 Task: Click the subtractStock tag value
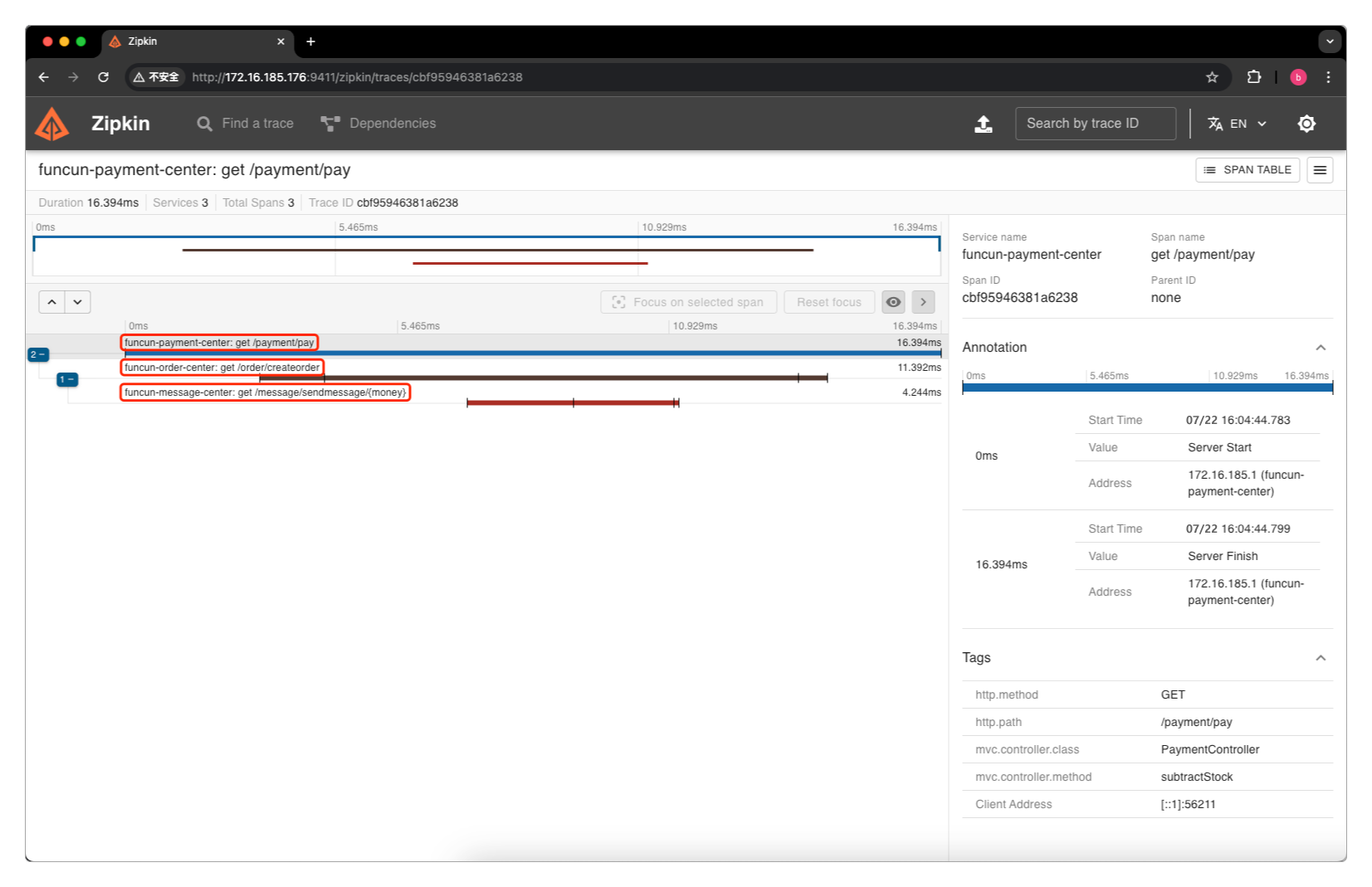(1196, 777)
